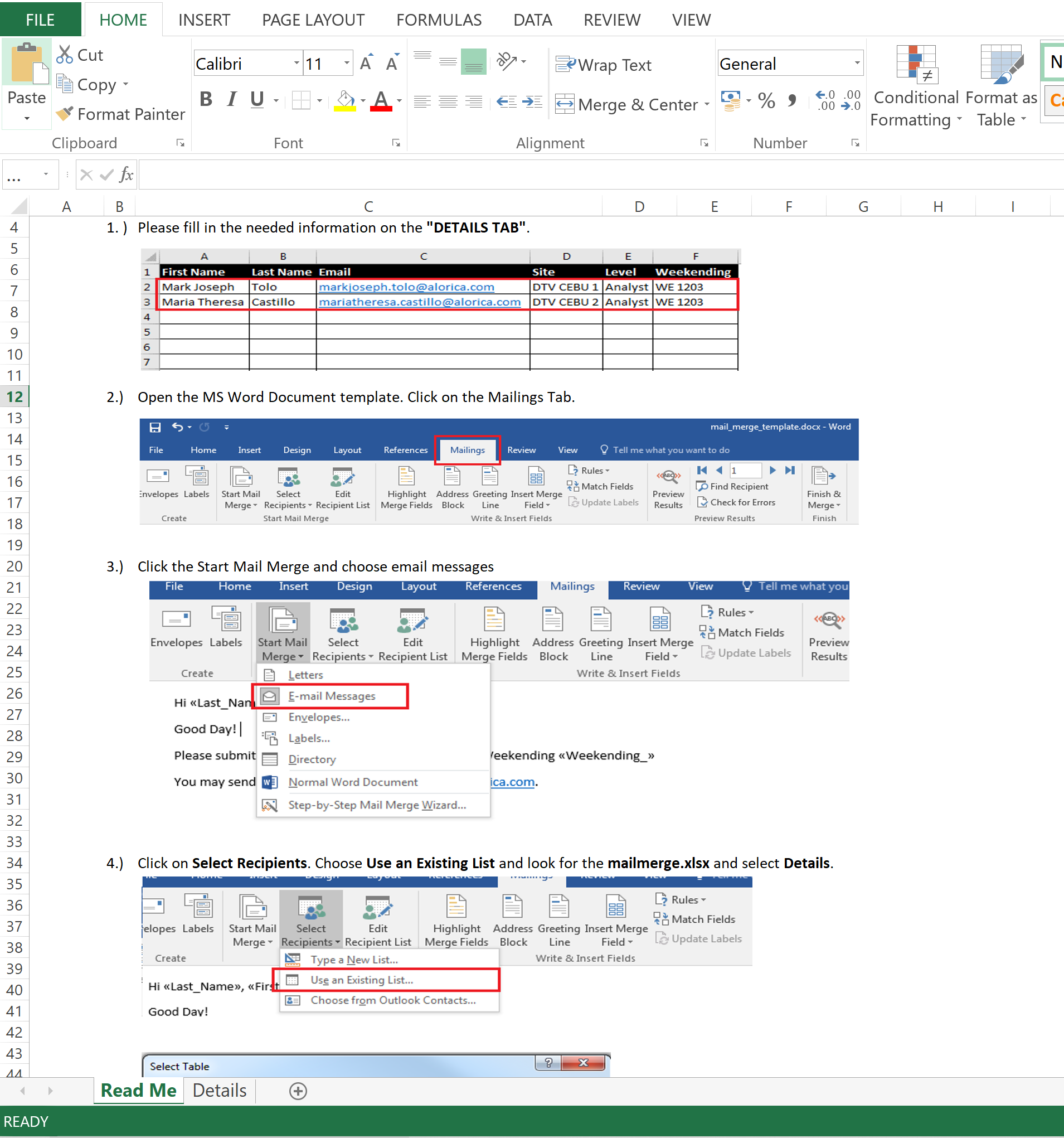Increase the font size with the large A

367,62
